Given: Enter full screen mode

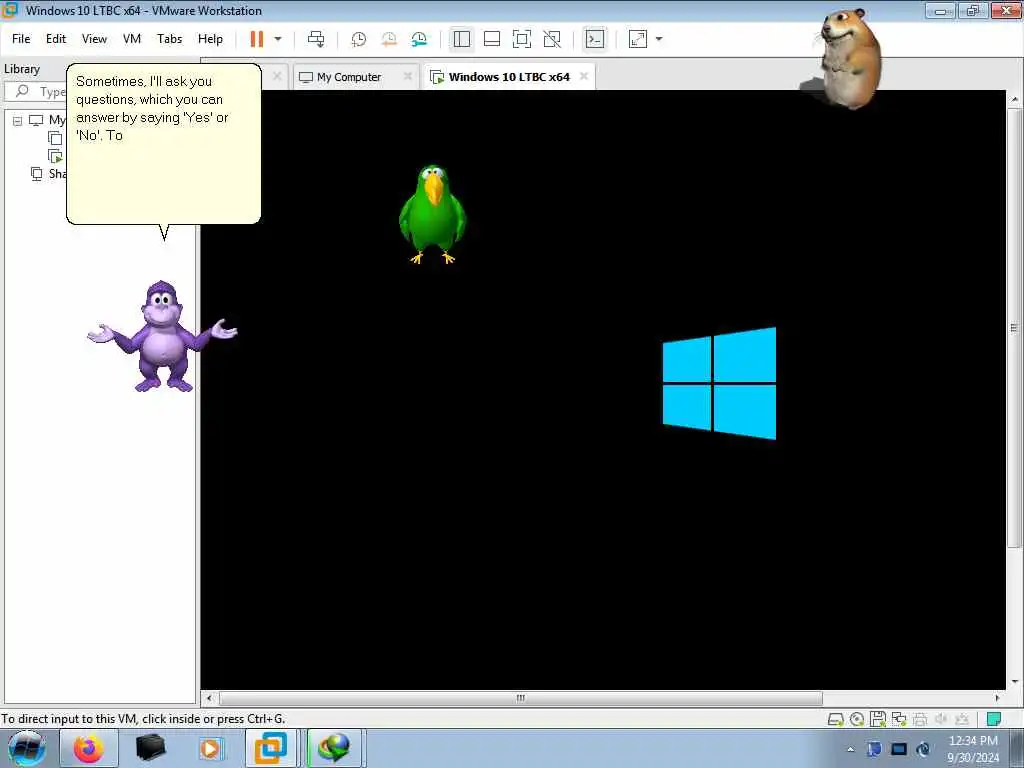Looking at the screenshot, I should (x=522, y=39).
